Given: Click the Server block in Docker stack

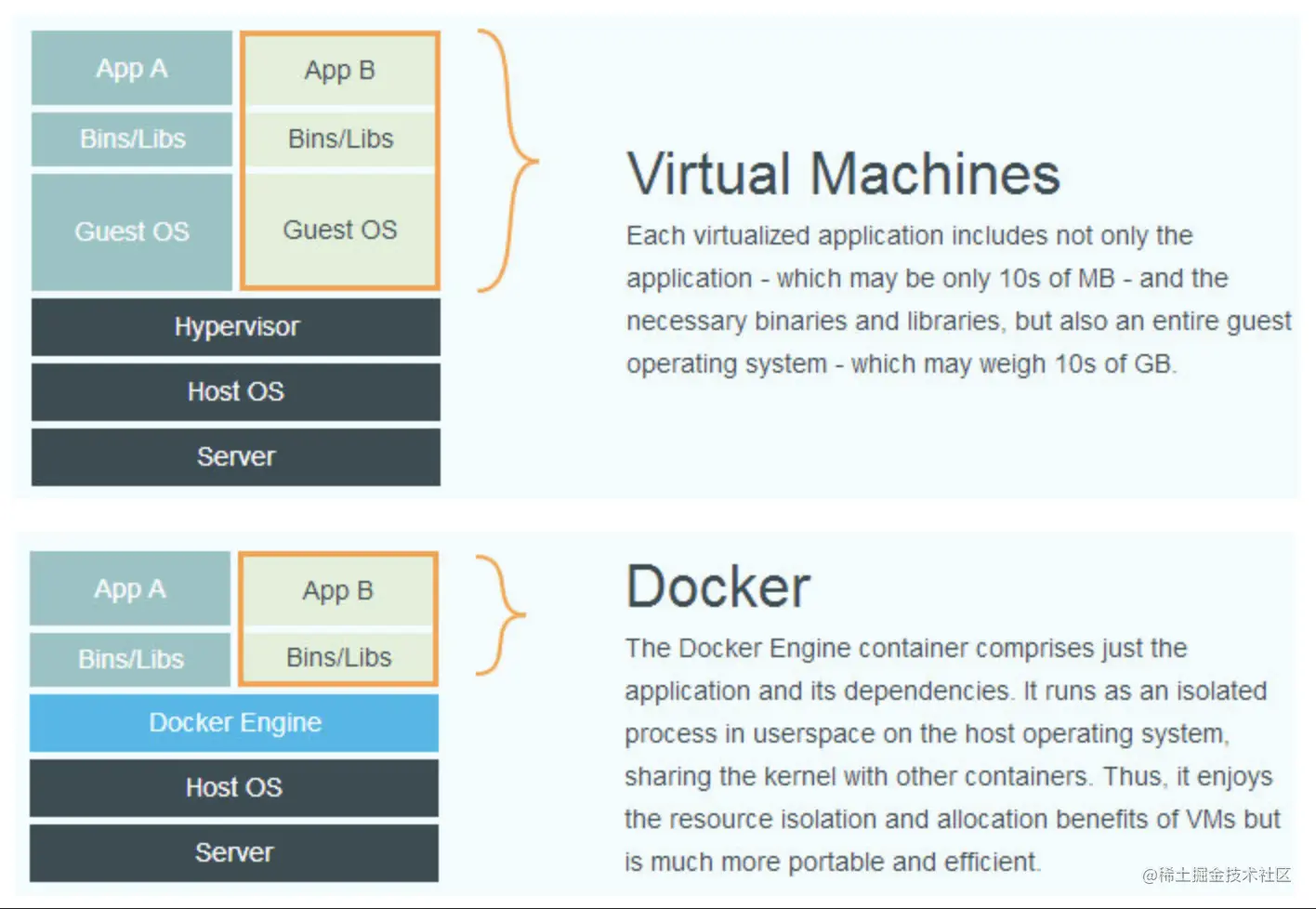Looking at the screenshot, I should [233, 851].
